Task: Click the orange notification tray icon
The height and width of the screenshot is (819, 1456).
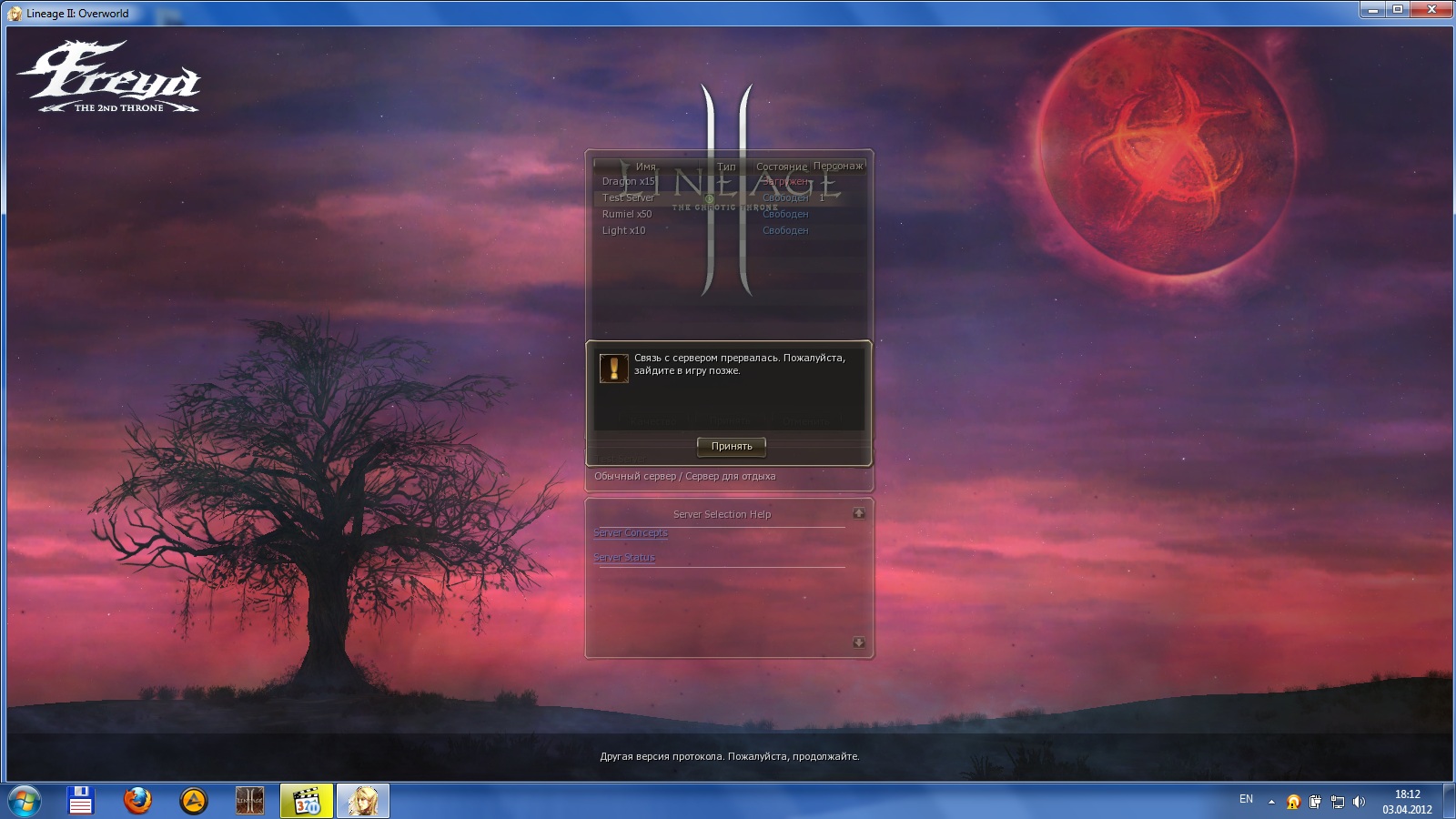Action: pos(1293,802)
